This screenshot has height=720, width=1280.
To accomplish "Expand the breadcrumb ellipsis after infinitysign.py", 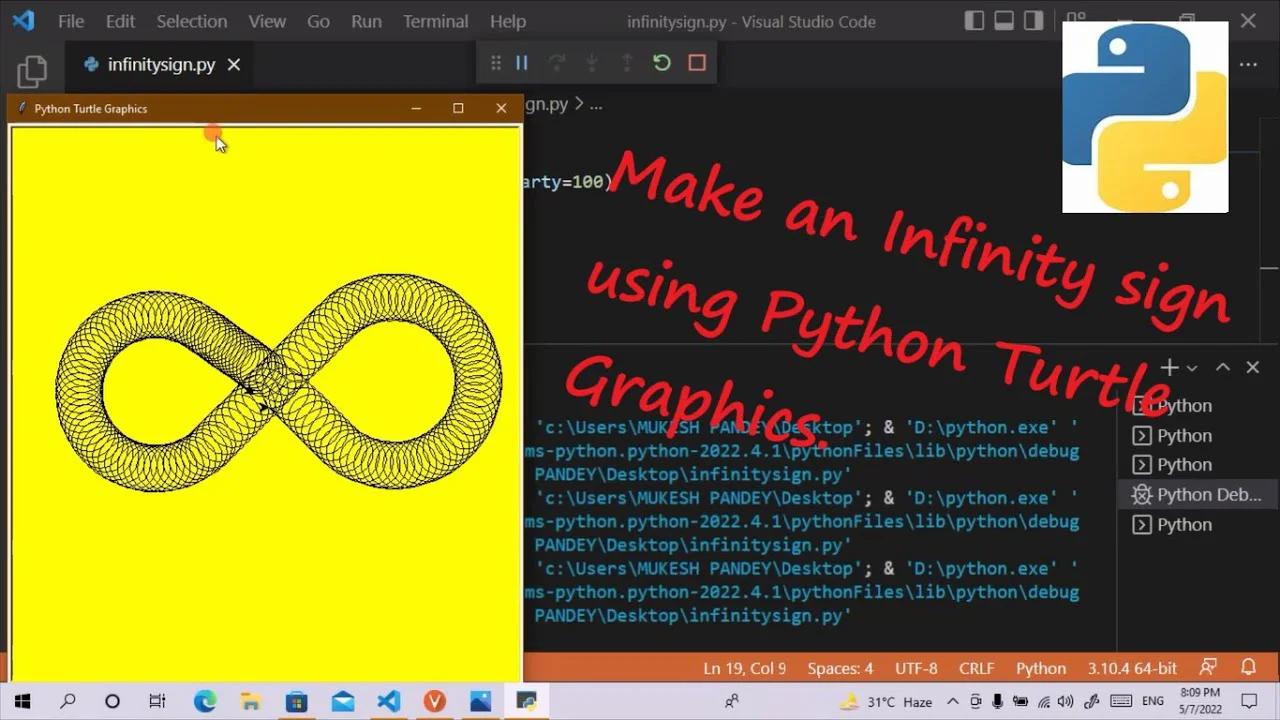I will coord(597,104).
